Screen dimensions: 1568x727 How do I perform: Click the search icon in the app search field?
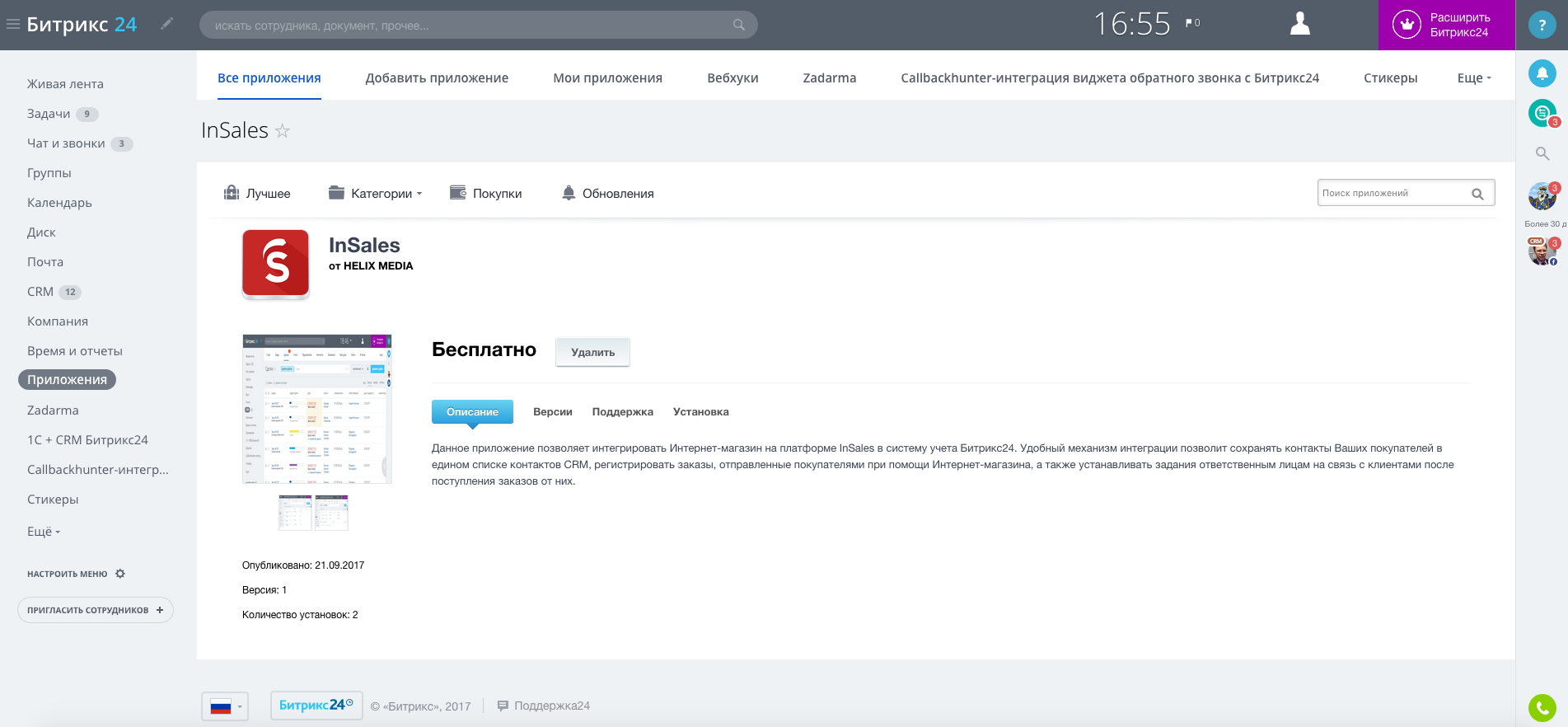(x=1477, y=194)
